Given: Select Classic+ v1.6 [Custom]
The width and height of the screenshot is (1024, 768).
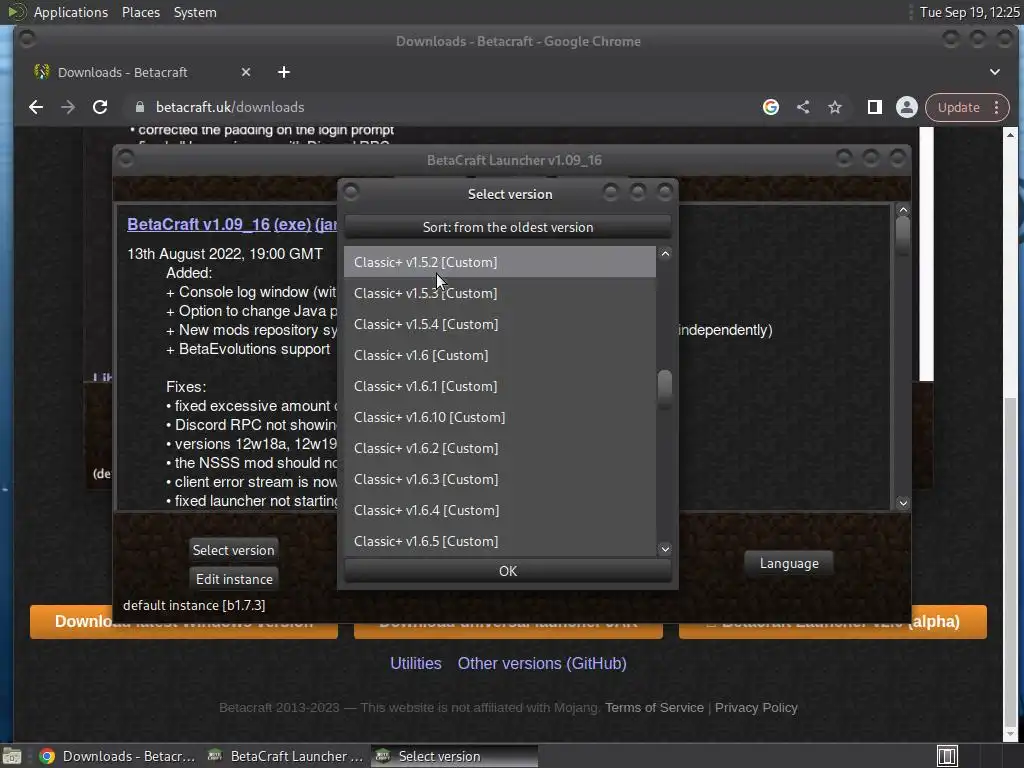Looking at the screenshot, I should click(500, 355).
